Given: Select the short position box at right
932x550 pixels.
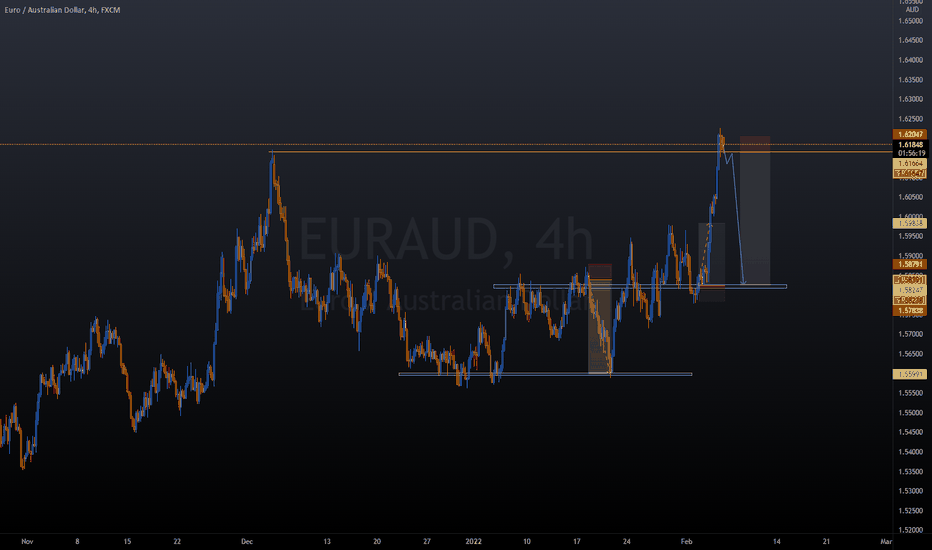Looking at the screenshot, I should 755,210.
